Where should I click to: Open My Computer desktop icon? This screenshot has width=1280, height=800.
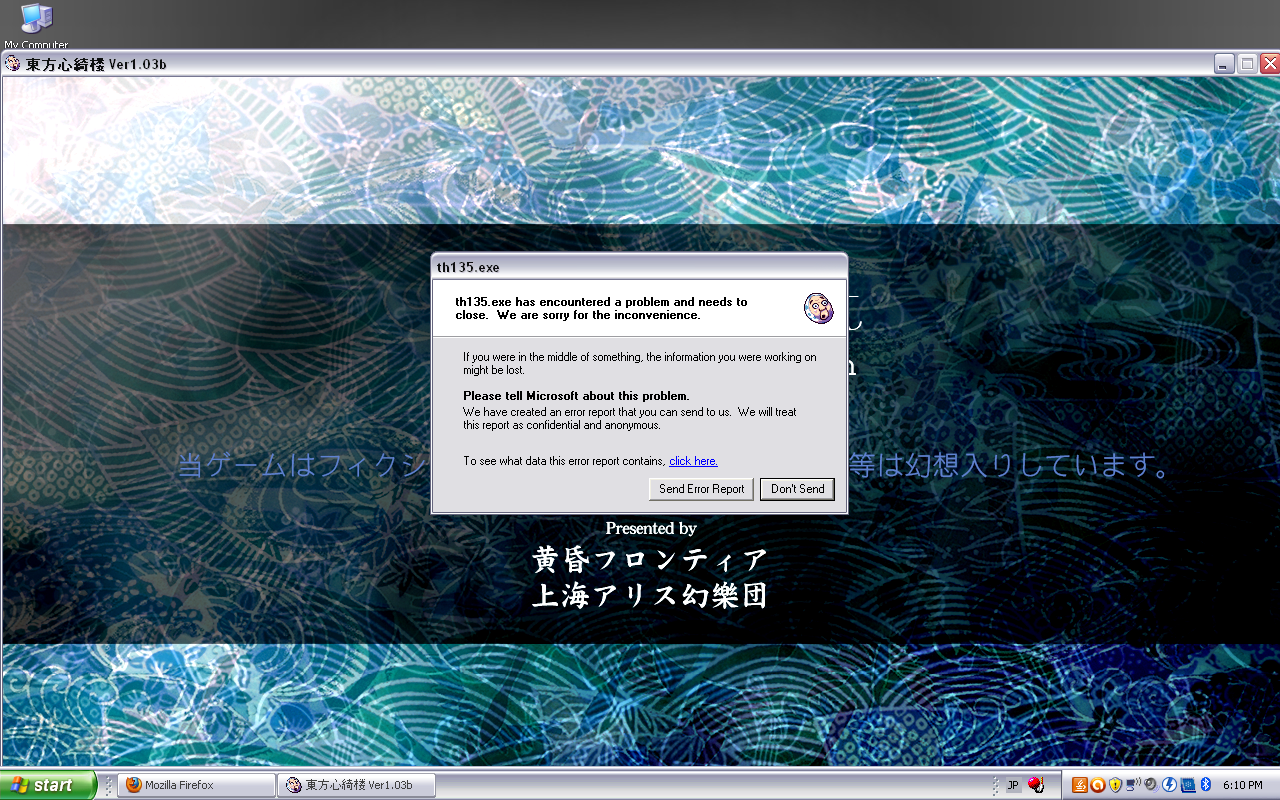[x=36, y=25]
